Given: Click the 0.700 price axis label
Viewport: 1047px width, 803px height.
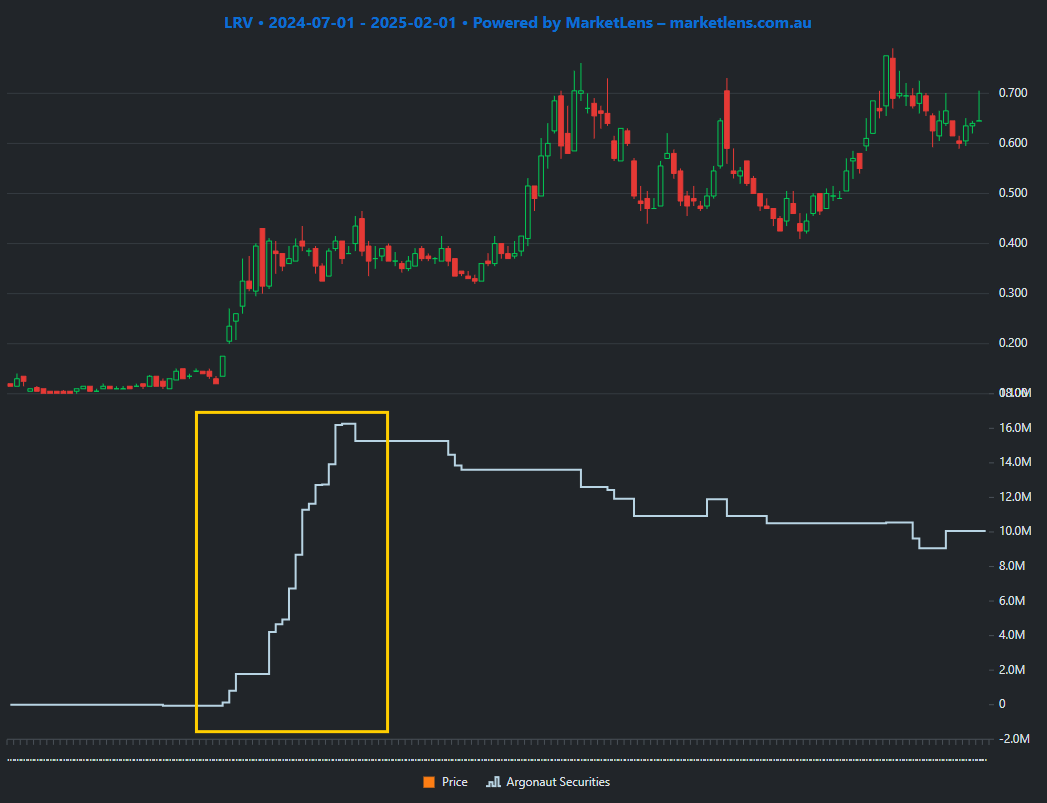Looking at the screenshot, I should point(1011,93).
